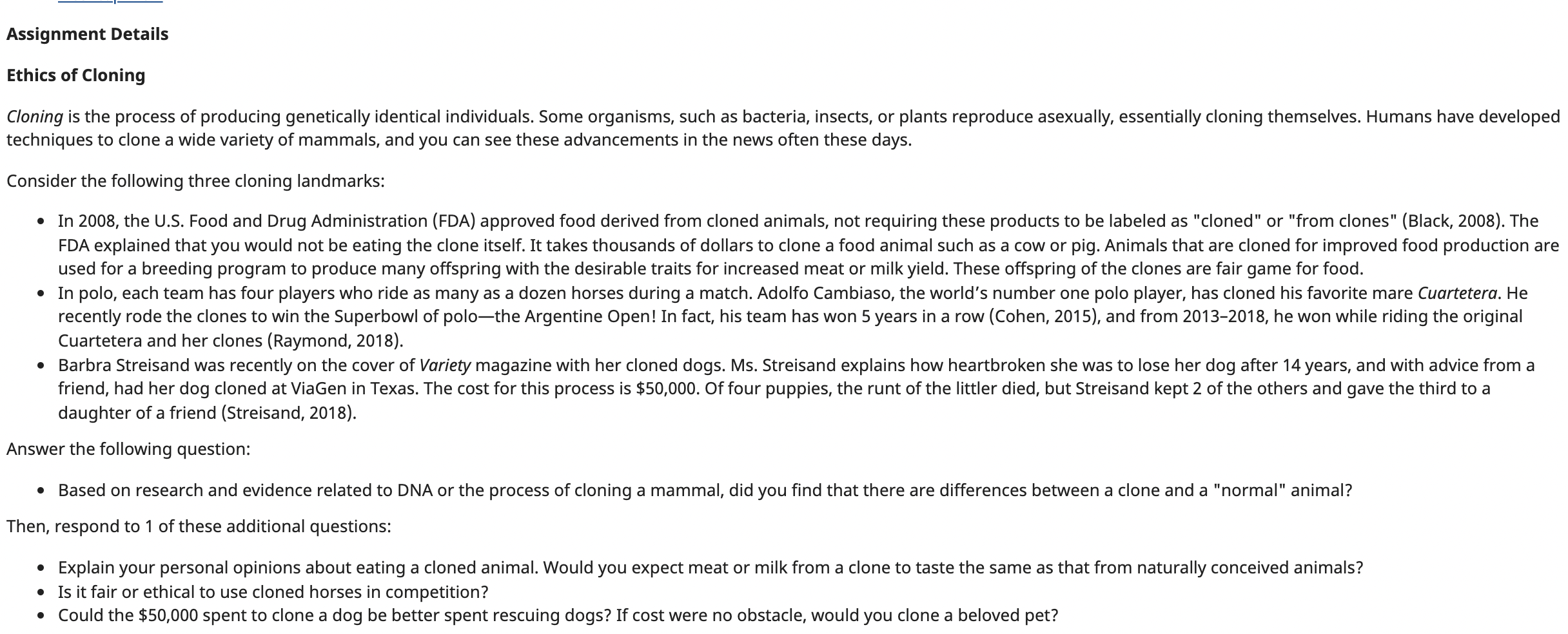Click the Assignment Details heading
Screen dimensions: 1568x634
pyautogui.click(x=88, y=34)
